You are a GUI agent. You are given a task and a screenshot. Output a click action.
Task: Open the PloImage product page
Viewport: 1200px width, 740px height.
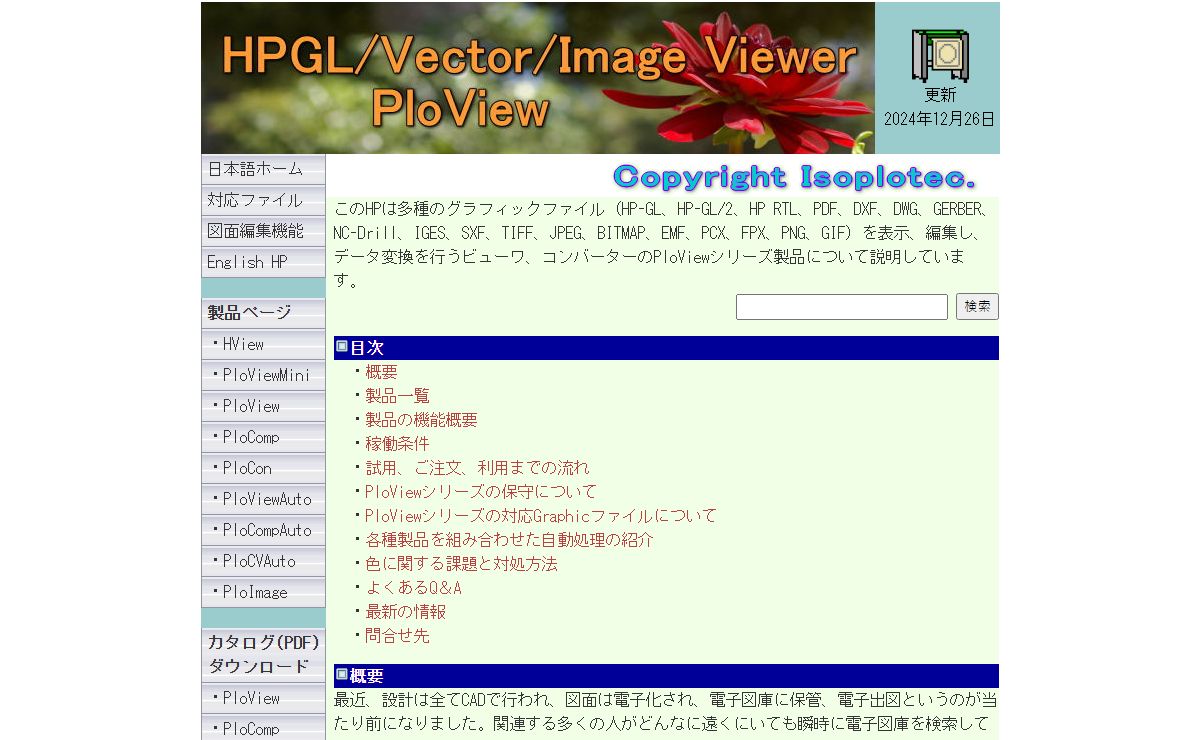click(x=263, y=592)
